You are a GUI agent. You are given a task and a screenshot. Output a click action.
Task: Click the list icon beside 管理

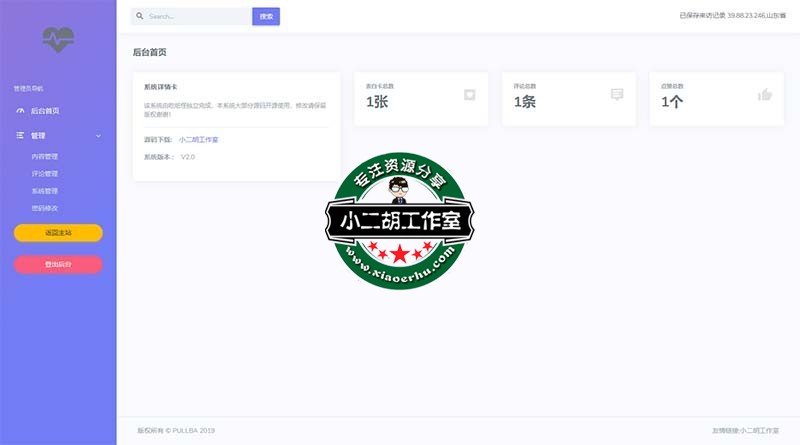pos(20,135)
